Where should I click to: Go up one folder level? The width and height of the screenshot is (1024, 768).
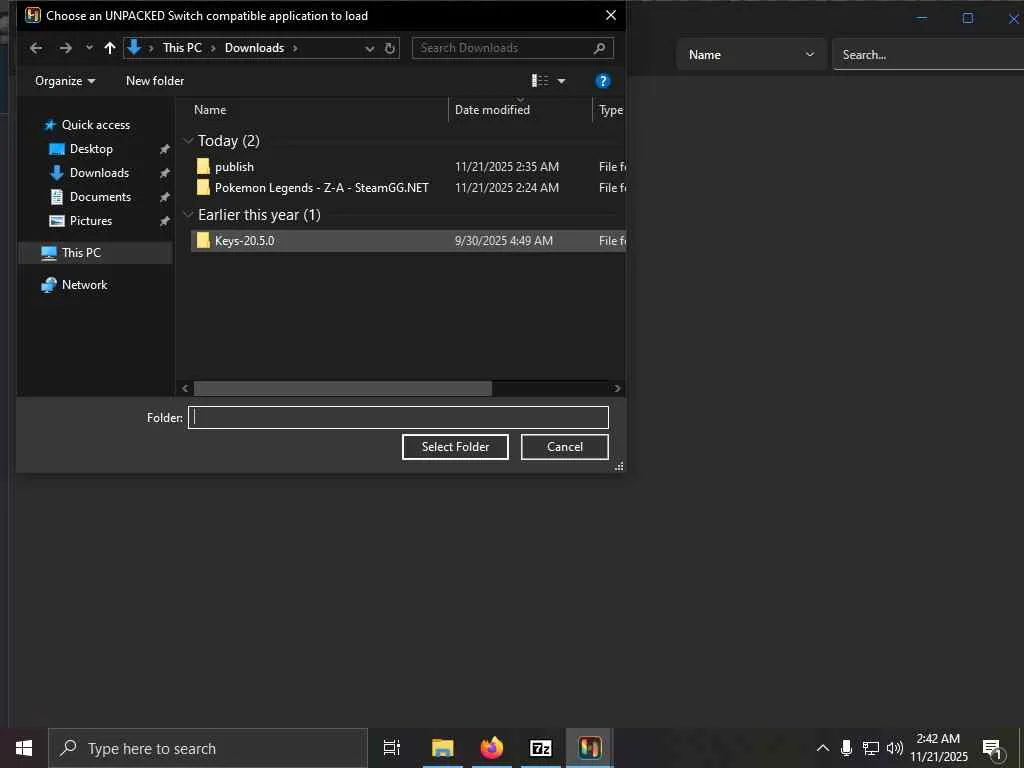point(110,48)
